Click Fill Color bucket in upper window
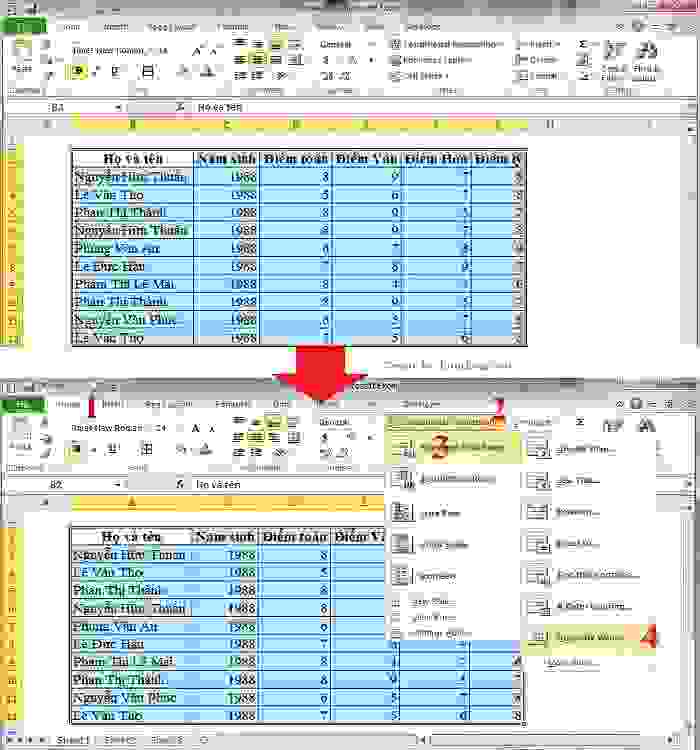Viewport: 700px width, 750px height. (183, 72)
